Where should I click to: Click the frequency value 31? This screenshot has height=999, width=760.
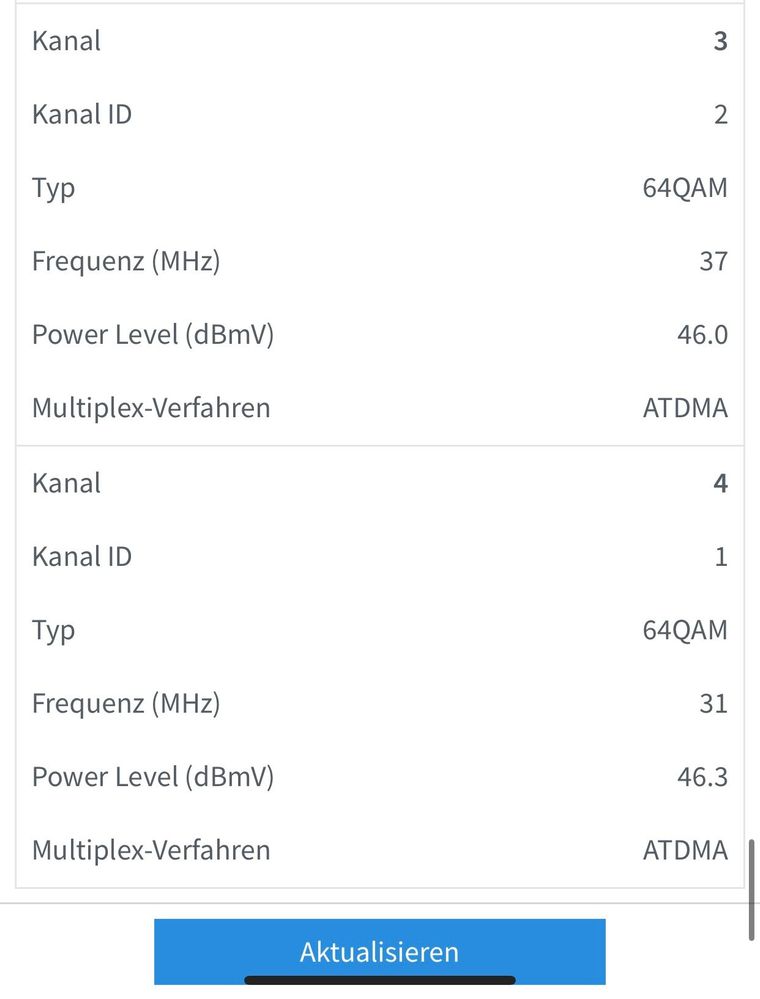click(713, 704)
